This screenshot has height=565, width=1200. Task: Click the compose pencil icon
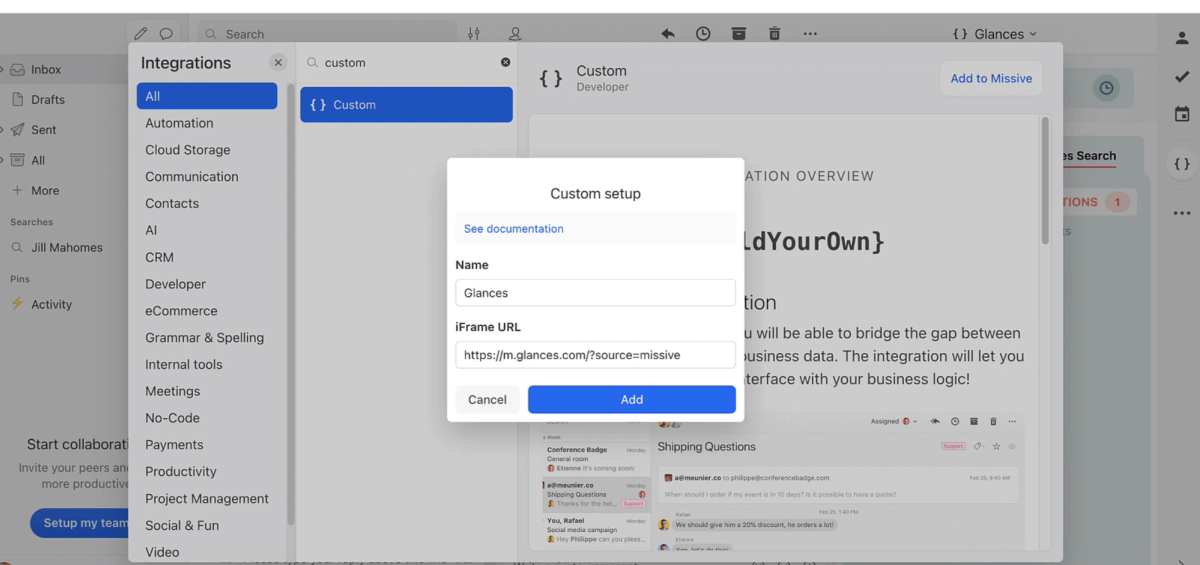click(141, 34)
